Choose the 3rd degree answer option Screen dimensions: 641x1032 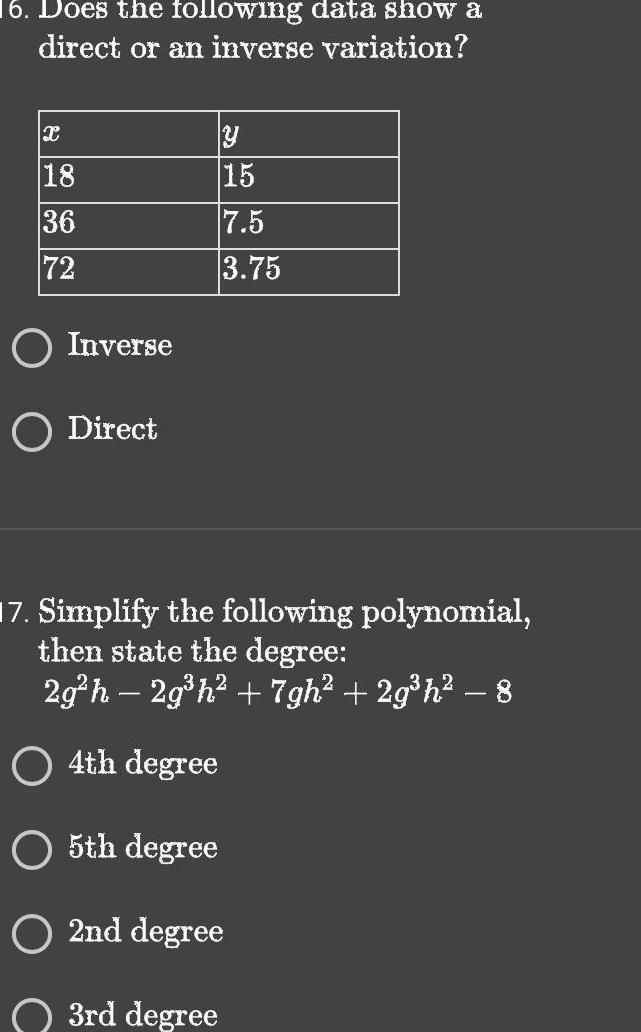[x=33, y=1016]
